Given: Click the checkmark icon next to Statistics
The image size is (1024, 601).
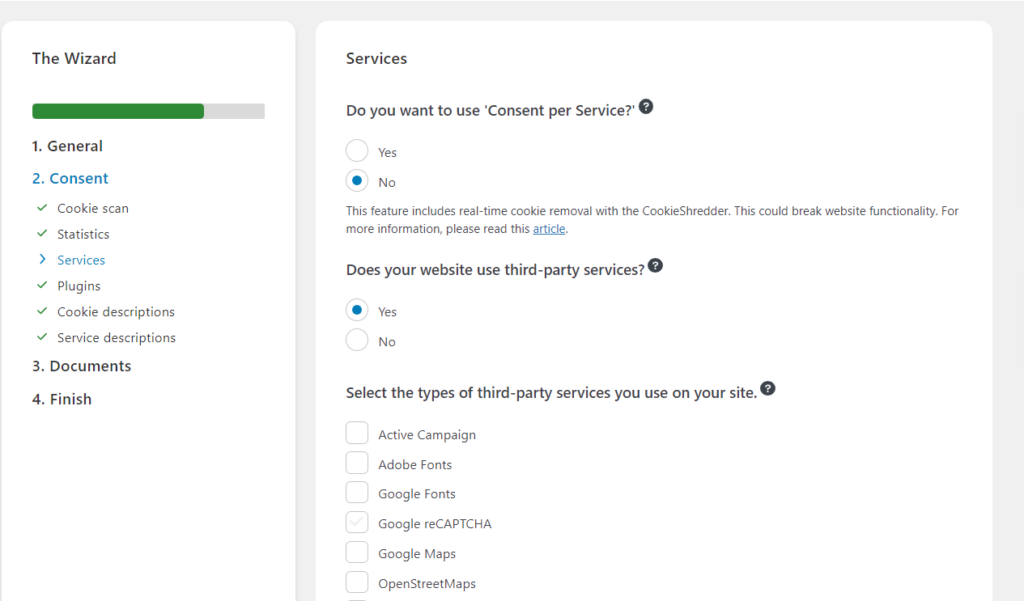Looking at the screenshot, I should click(x=42, y=234).
